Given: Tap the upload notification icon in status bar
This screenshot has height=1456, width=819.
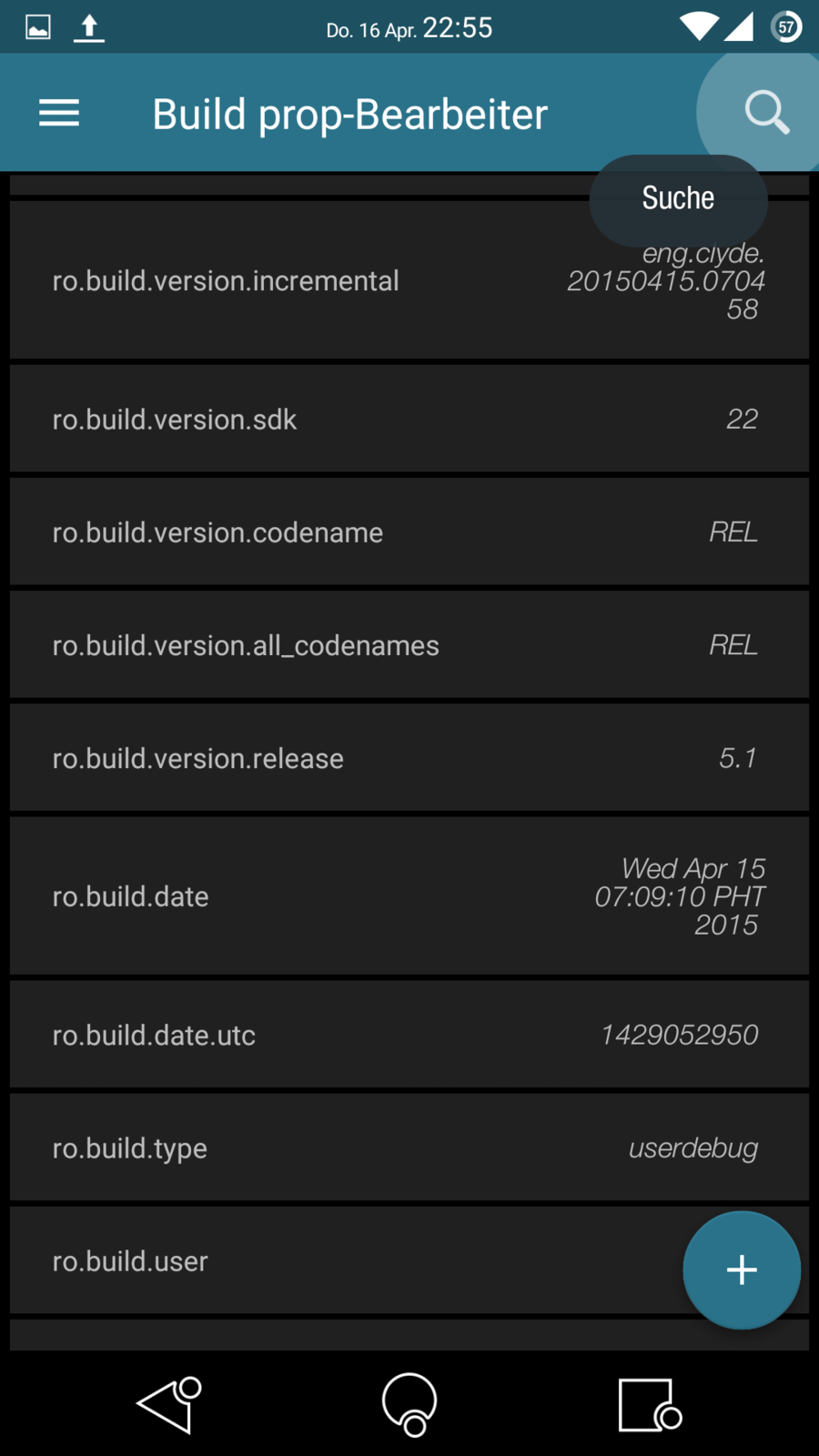Looking at the screenshot, I should tap(88, 27).
